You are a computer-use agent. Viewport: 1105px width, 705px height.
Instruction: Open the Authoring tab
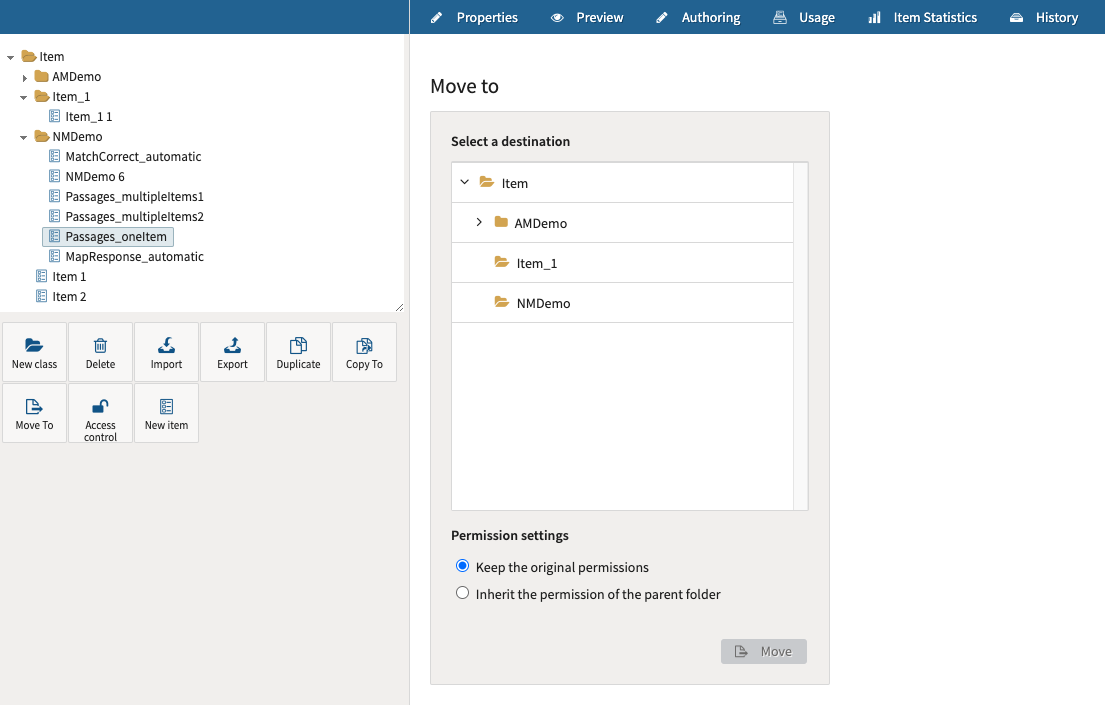tap(698, 17)
